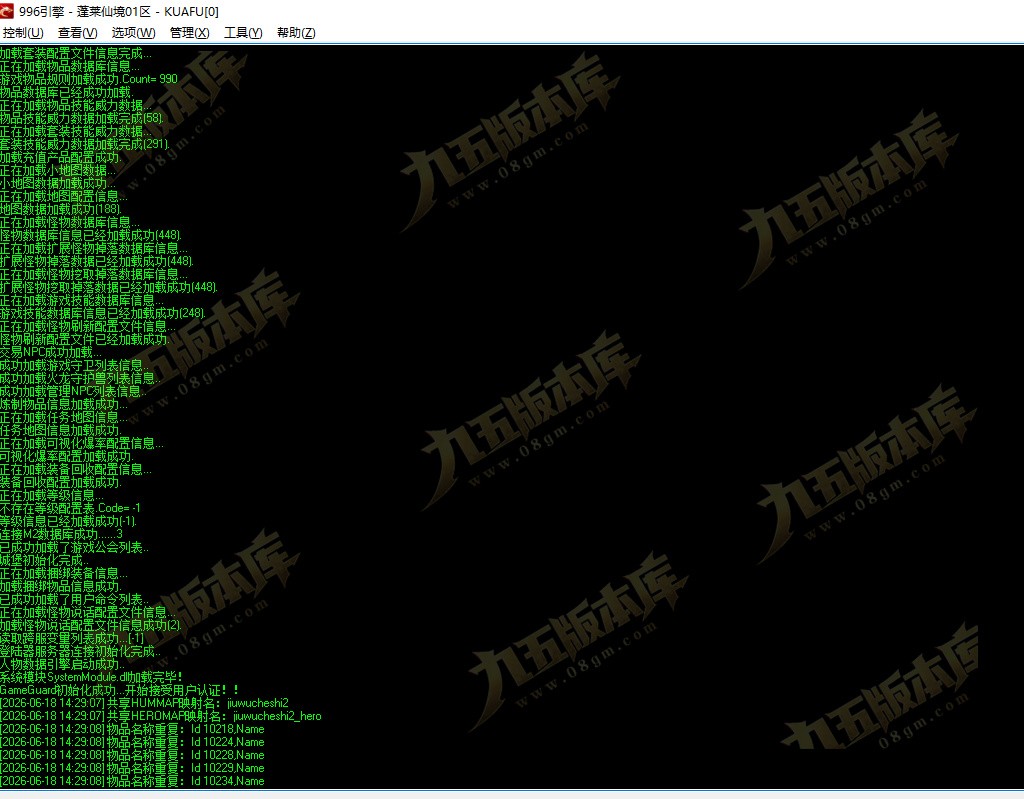Select log line 游戏物品规则加载成功.Count= 990
The image size is (1024, 799).
(89, 79)
